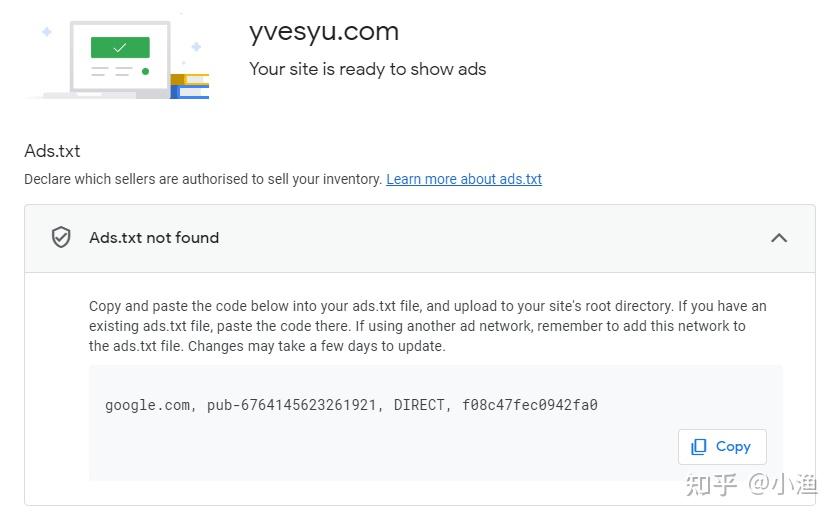The height and width of the screenshot is (518, 839).
Task: Click the shield checkmark icon
Action: [x=61, y=238]
